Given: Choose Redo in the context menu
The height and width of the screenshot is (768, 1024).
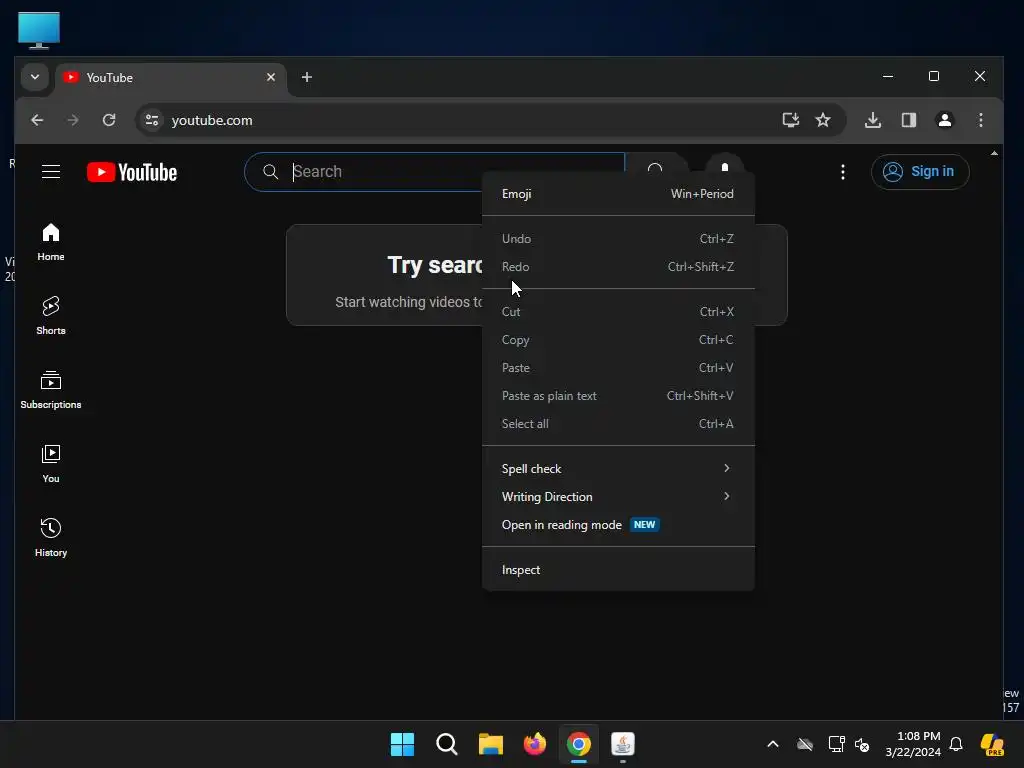Looking at the screenshot, I should (618, 267).
